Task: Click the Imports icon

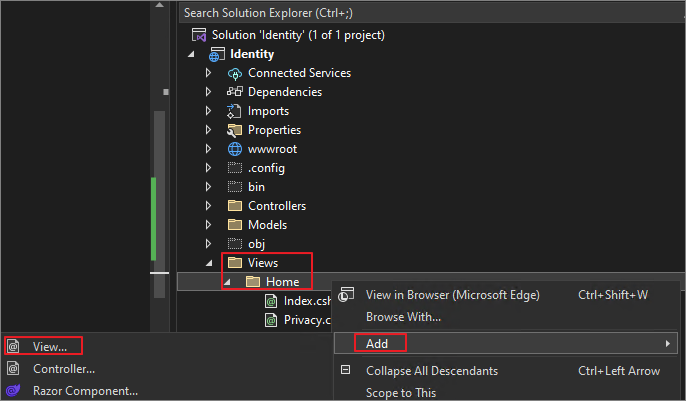Action: [234, 111]
